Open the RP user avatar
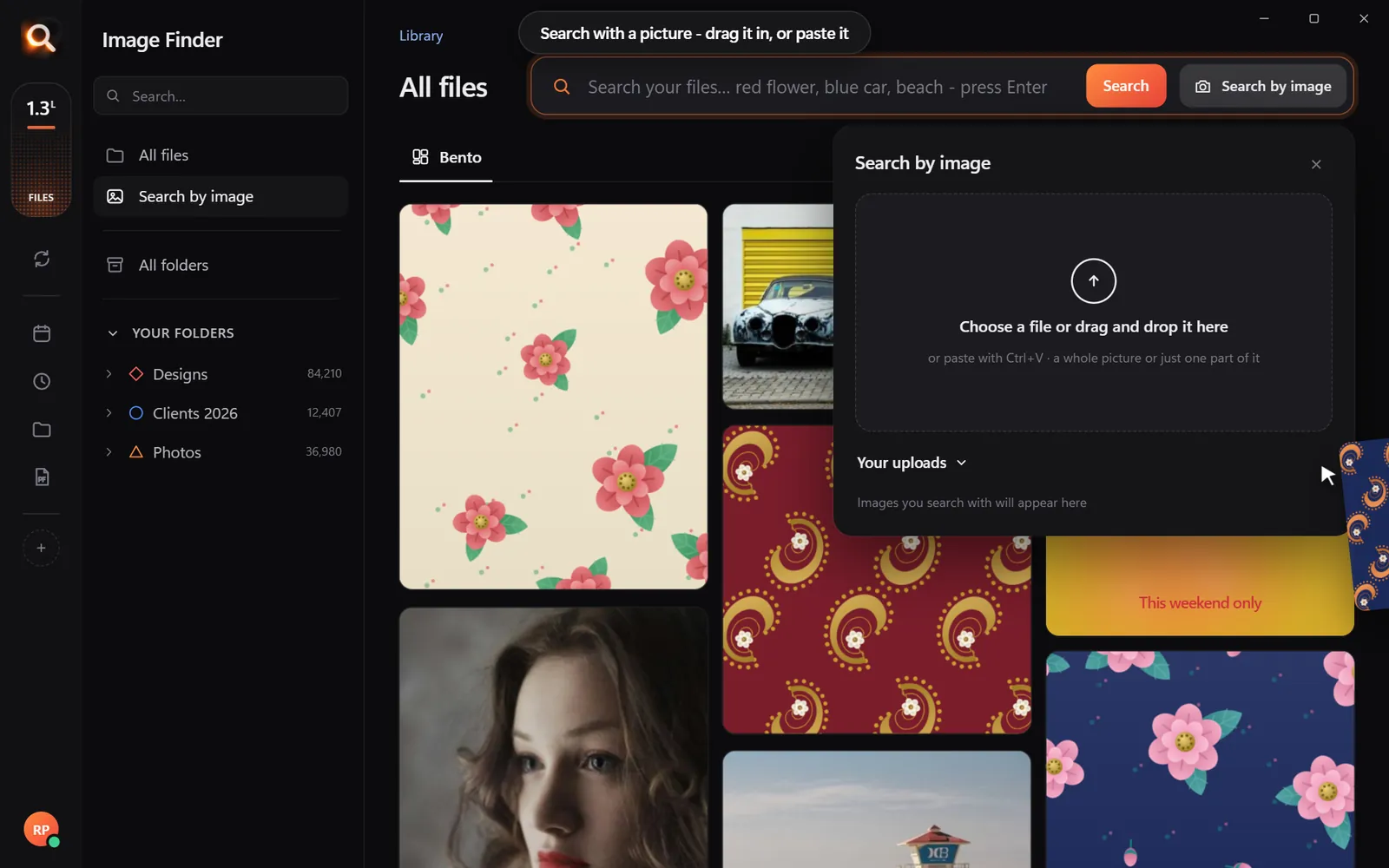 coord(41,830)
